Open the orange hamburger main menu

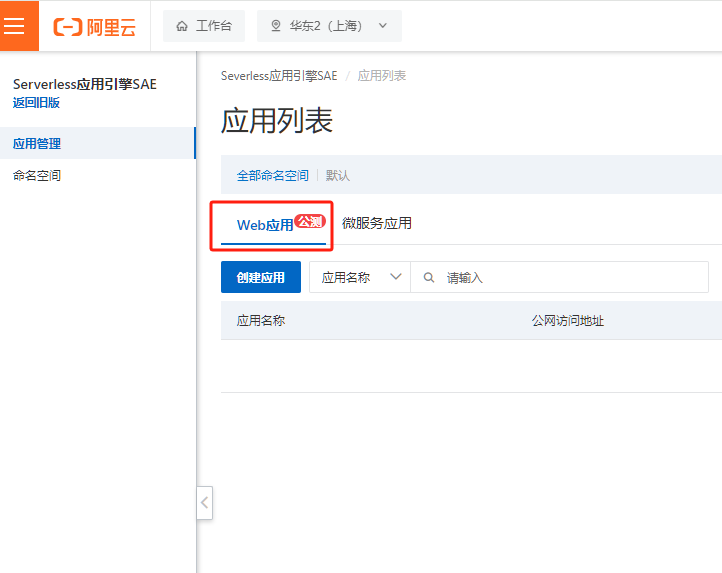point(19,26)
